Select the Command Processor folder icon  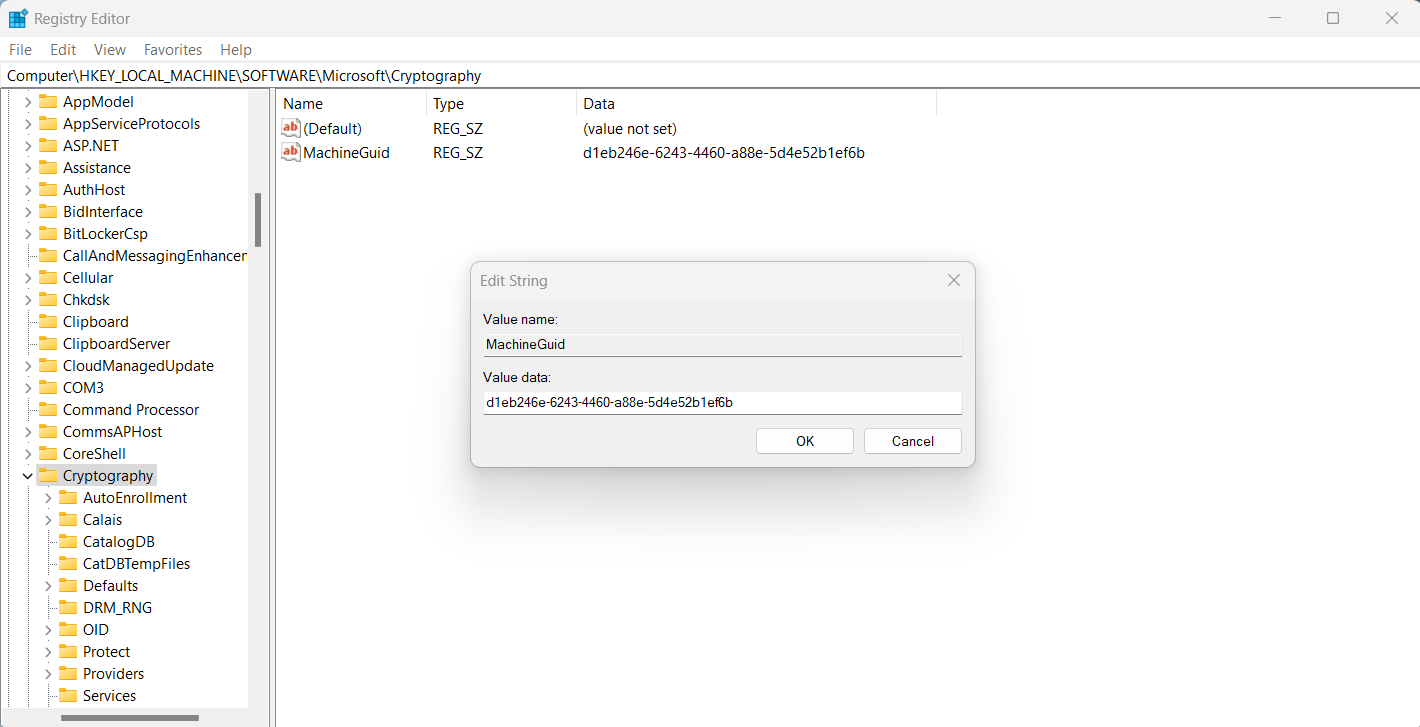[x=48, y=410]
